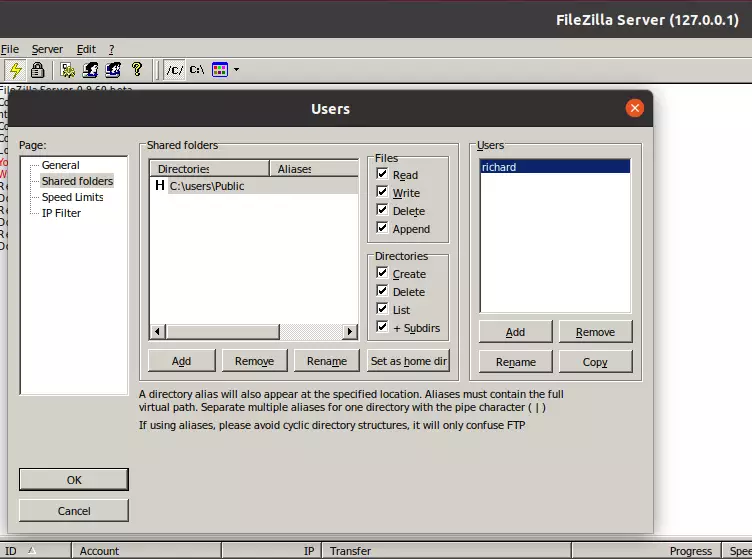Select IP Filter page tree item
The width and height of the screenshot is (752, 559).
coord(61,213)
